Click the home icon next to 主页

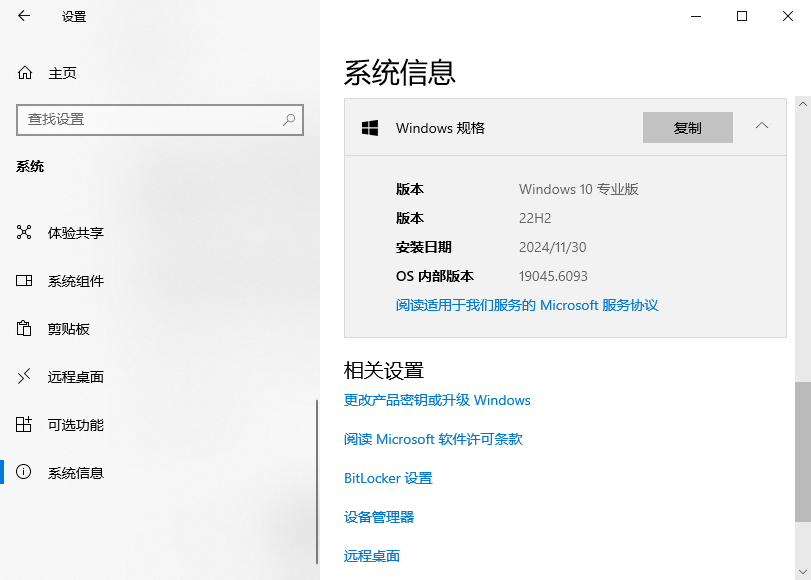point(22,72)
